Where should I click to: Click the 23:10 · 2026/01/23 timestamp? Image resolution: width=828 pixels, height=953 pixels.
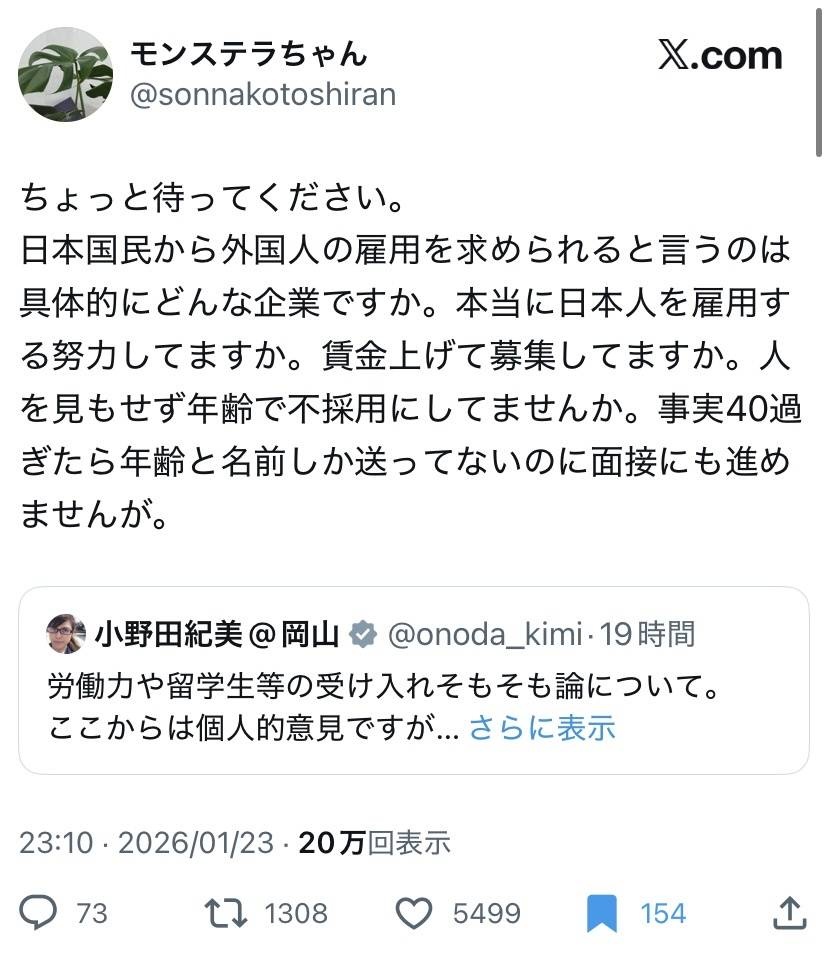[x=146, y=842]
